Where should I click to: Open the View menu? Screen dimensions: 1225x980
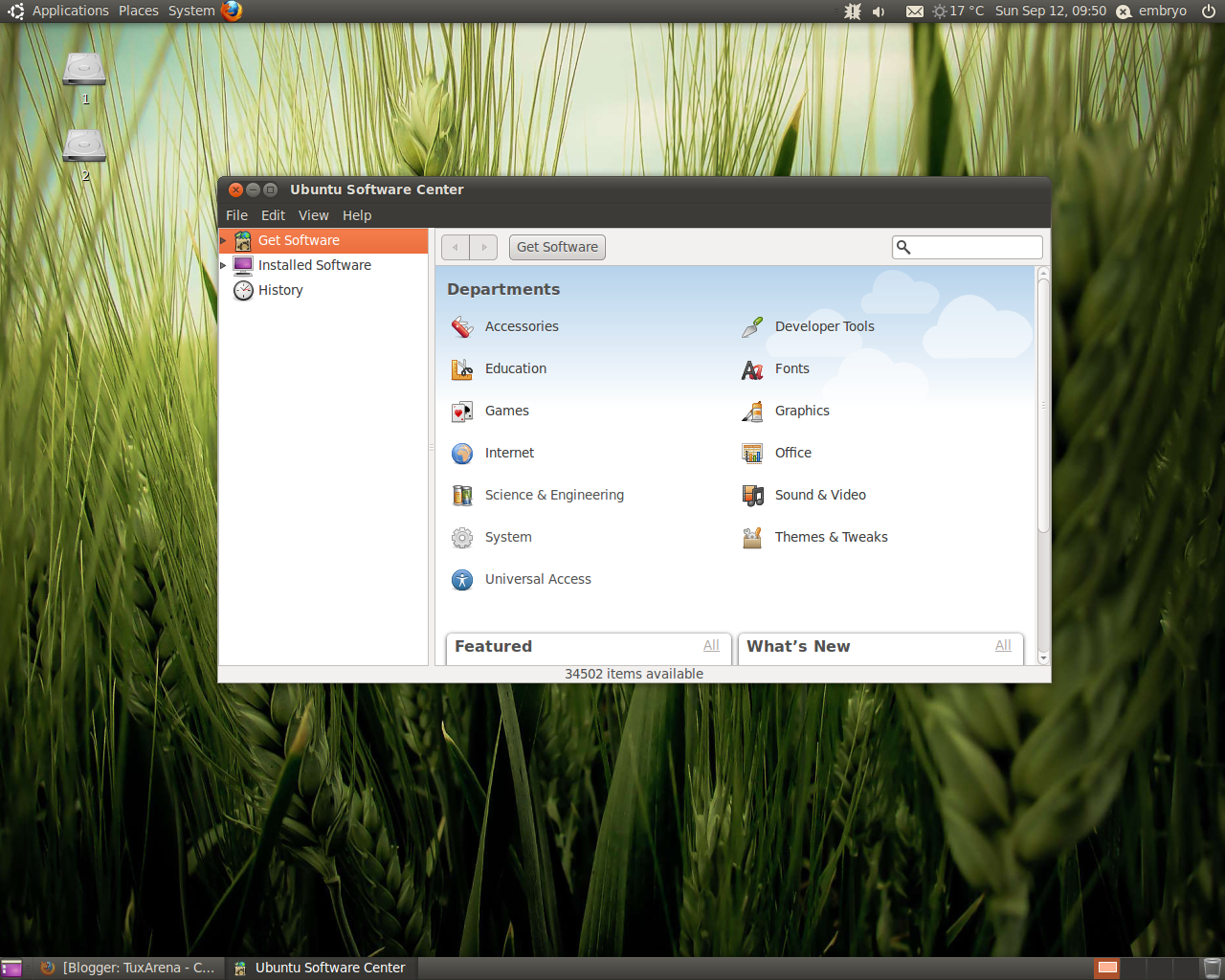pyautogui.click(x=313, y=215)
